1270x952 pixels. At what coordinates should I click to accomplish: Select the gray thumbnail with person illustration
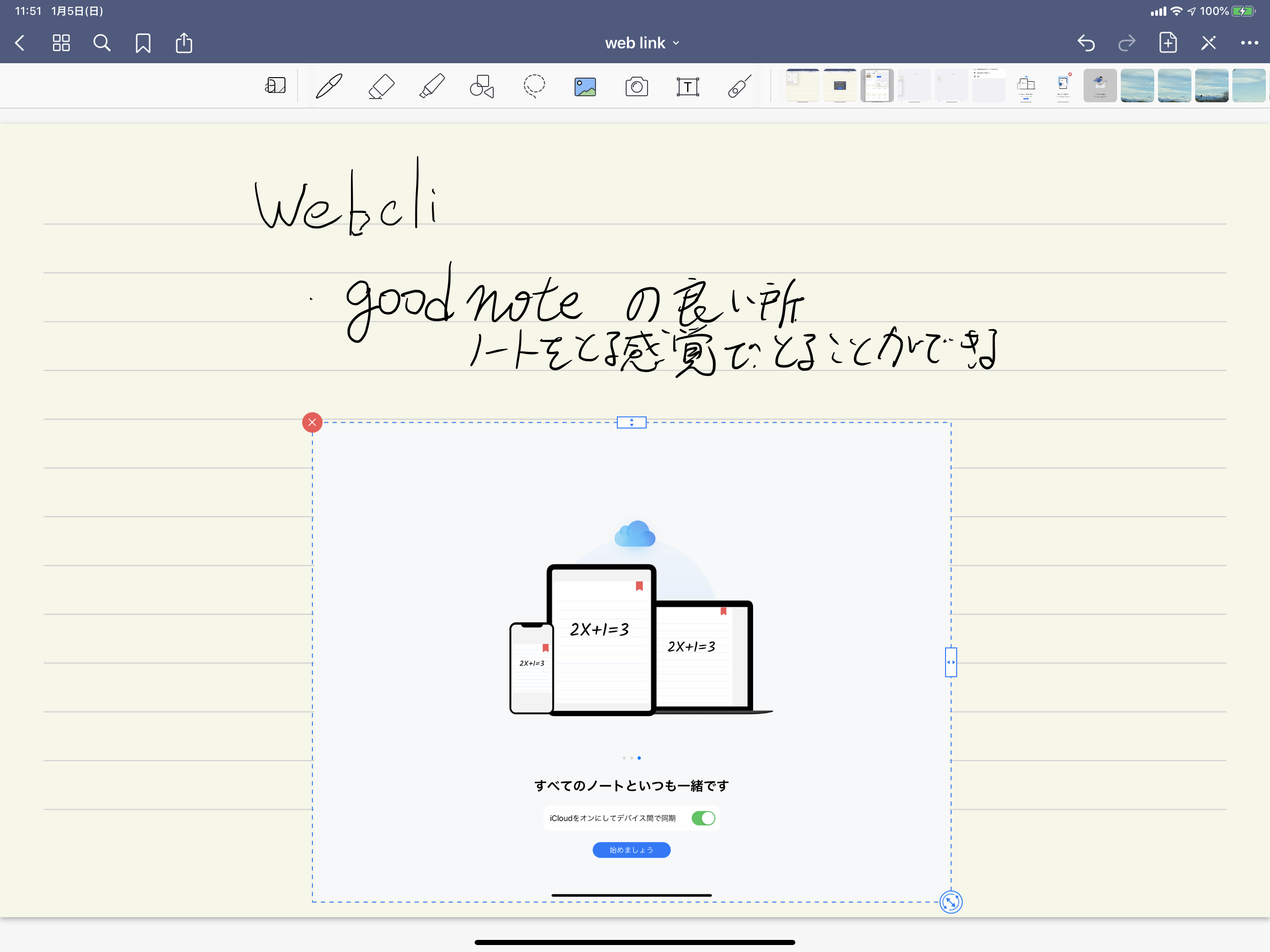[x=1100, y=86]
